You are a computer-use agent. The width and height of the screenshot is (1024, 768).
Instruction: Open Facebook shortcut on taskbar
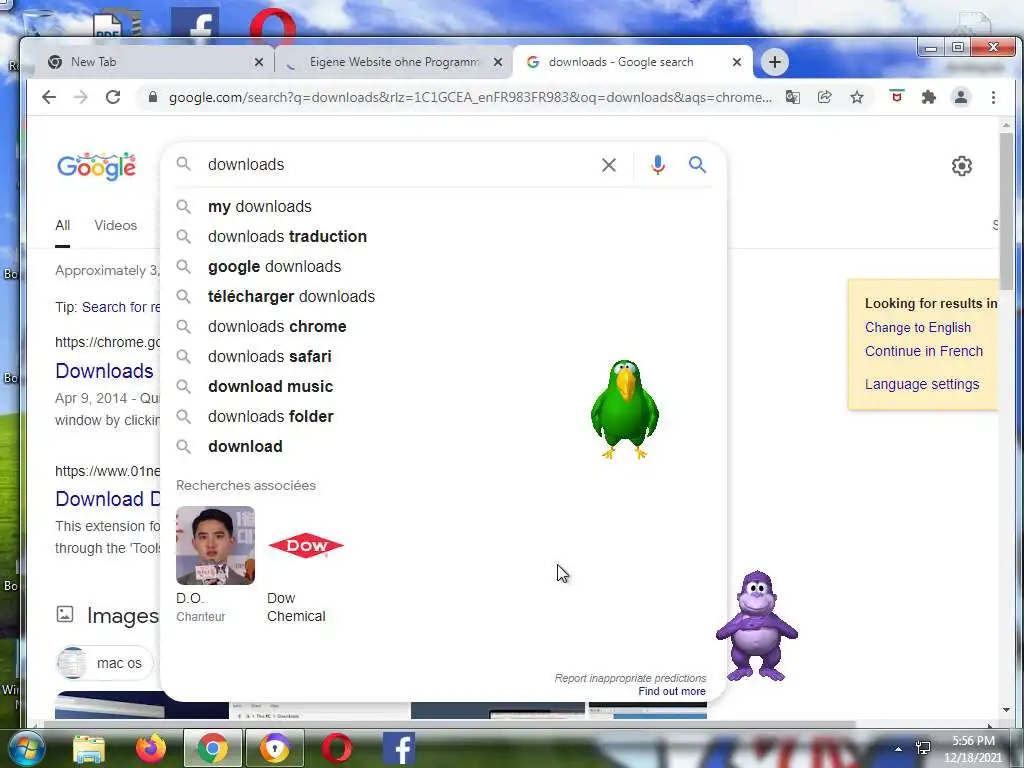point(398,748)
